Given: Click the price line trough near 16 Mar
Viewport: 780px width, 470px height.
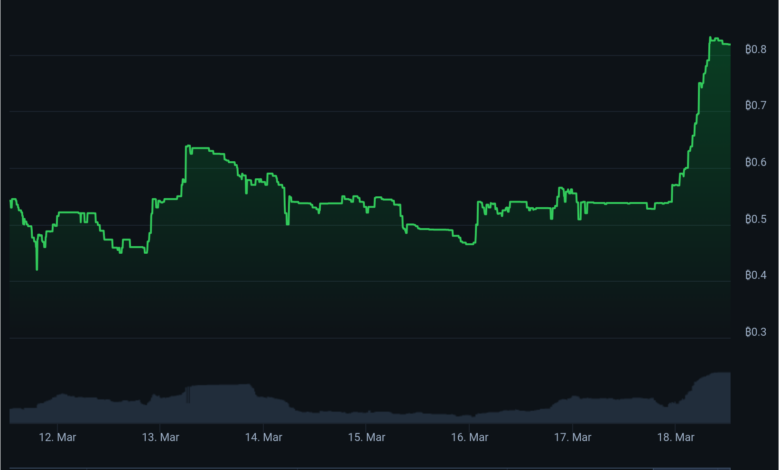Looking at the screenshot, I should click(x=468, y=243).
